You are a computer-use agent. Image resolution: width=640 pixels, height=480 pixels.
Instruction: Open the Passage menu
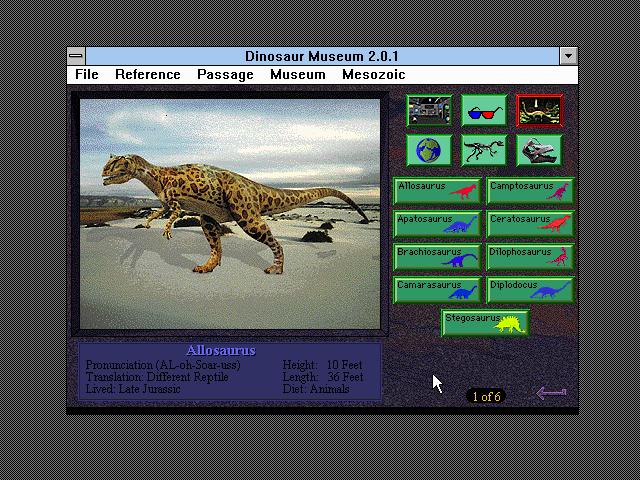[225, 74]
